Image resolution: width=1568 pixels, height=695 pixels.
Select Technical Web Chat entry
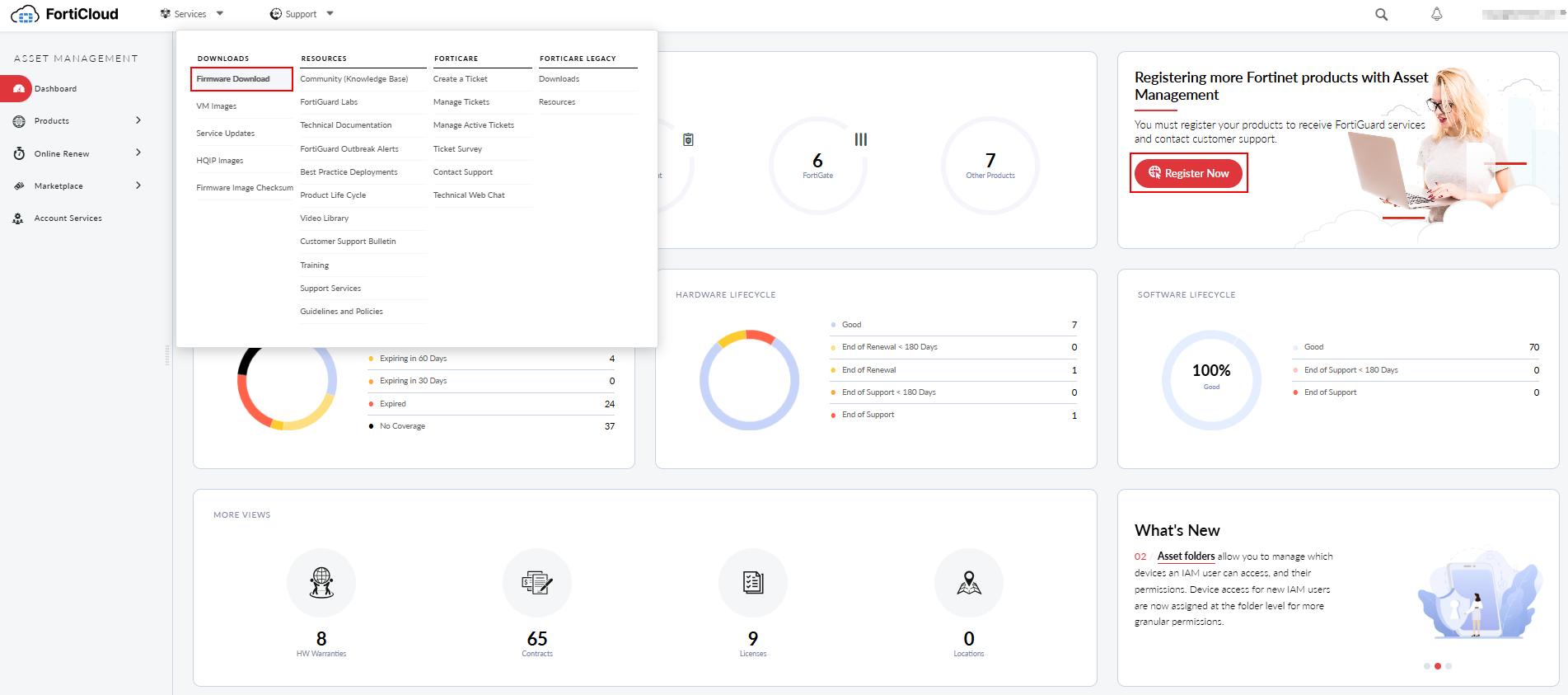pyautogui.click(x=469, y=195)
